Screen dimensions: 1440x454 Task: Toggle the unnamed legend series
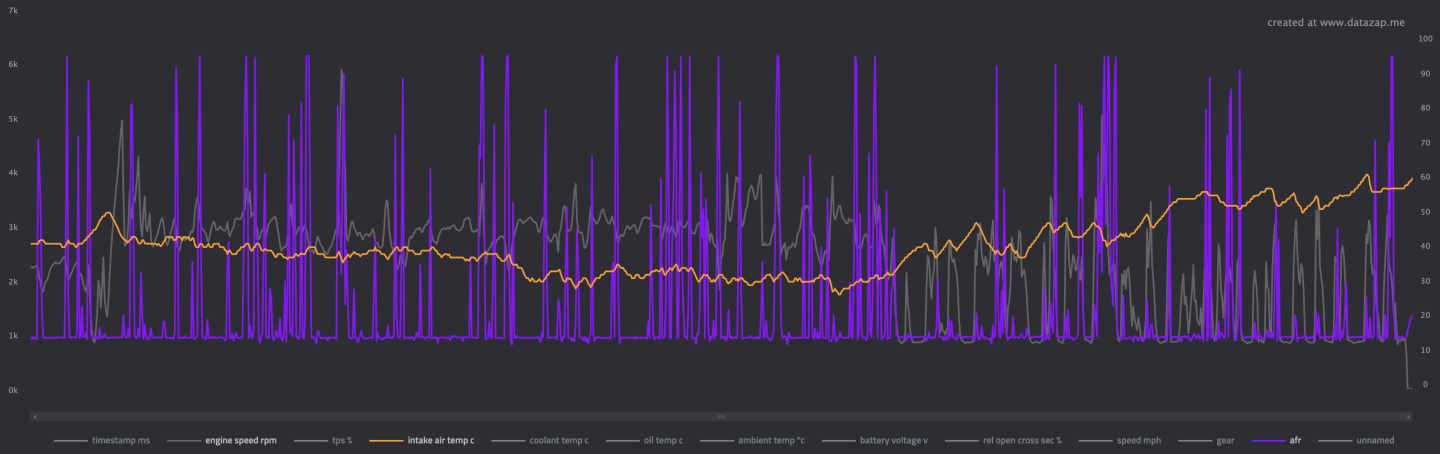coord(1356,440)
